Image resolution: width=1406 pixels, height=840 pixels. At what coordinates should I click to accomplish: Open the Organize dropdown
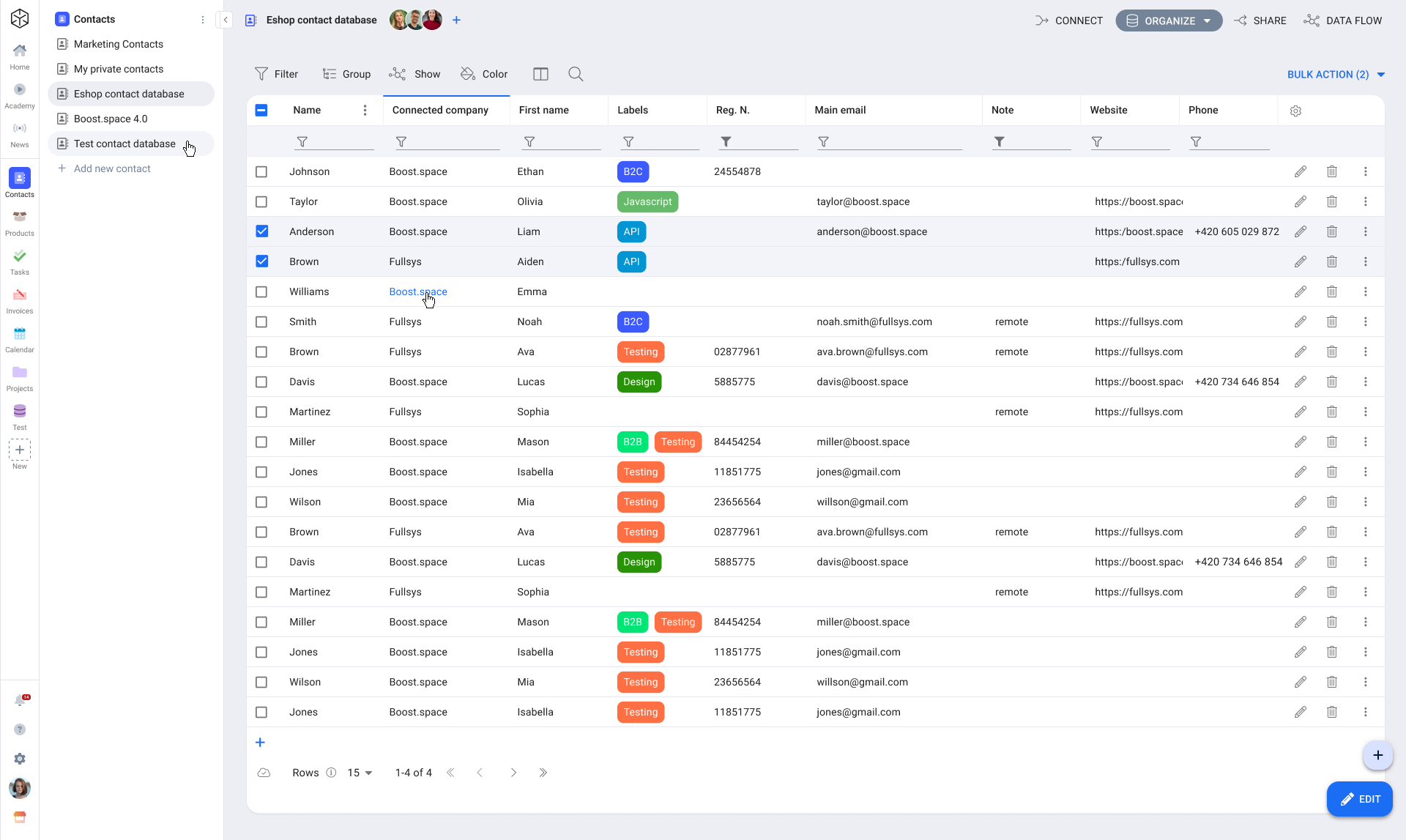(1168, 20)
